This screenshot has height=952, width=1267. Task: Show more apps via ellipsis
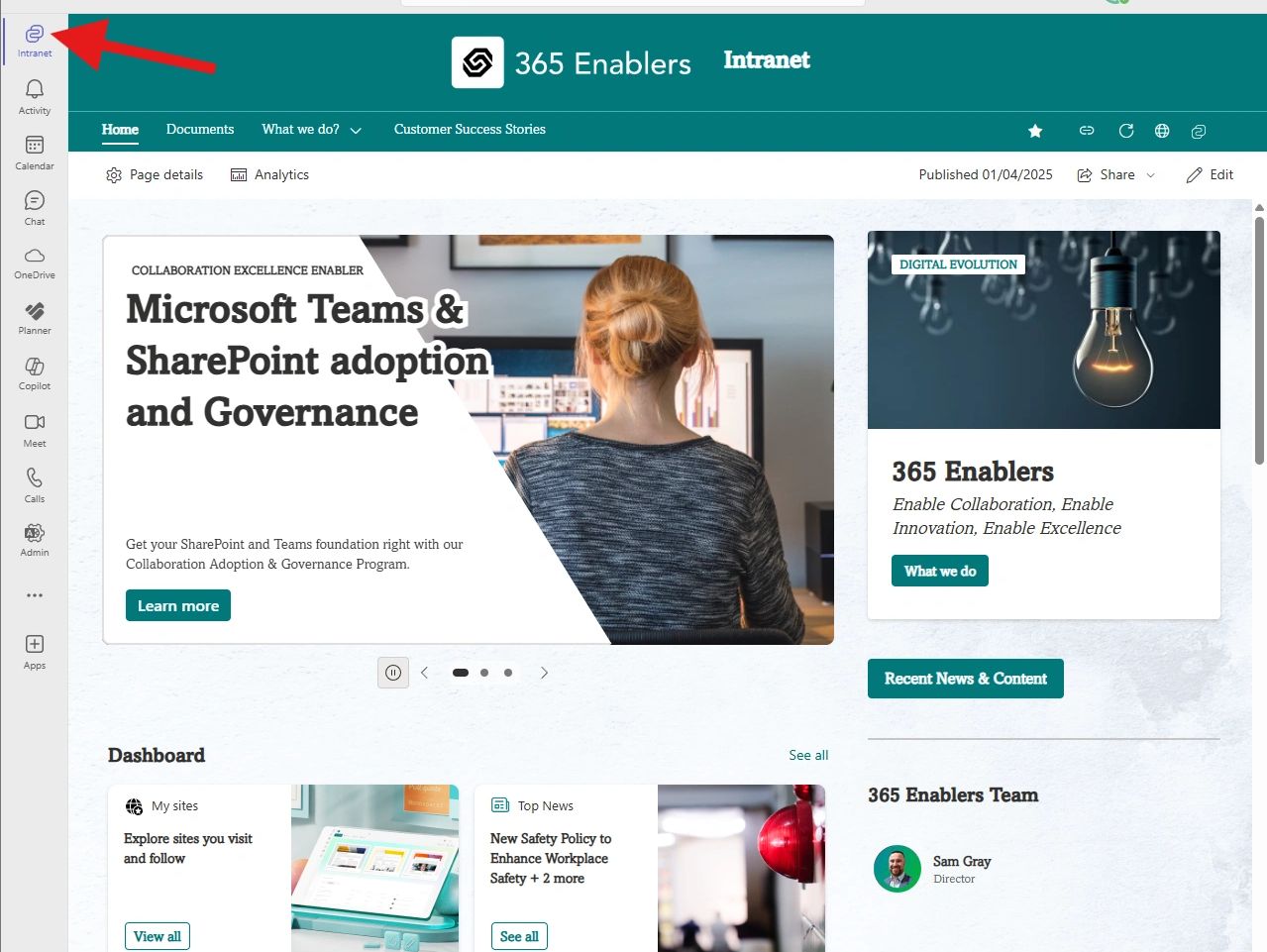pos(35,595)
